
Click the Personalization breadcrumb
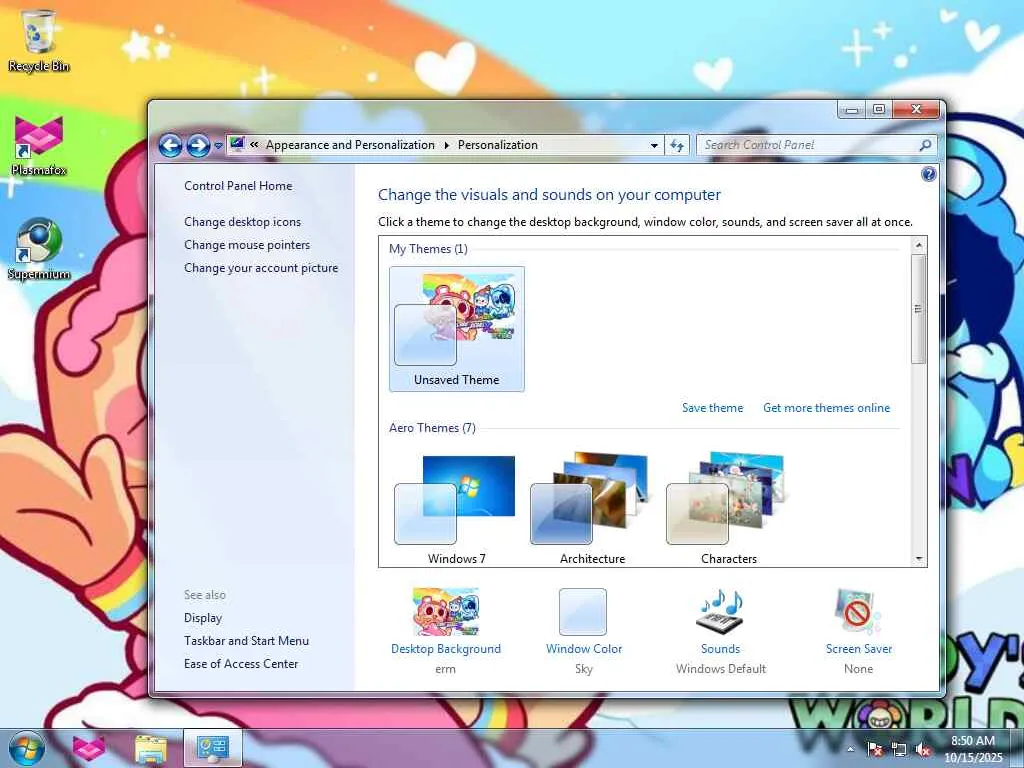pyautogui.click(x=498, y=145)
